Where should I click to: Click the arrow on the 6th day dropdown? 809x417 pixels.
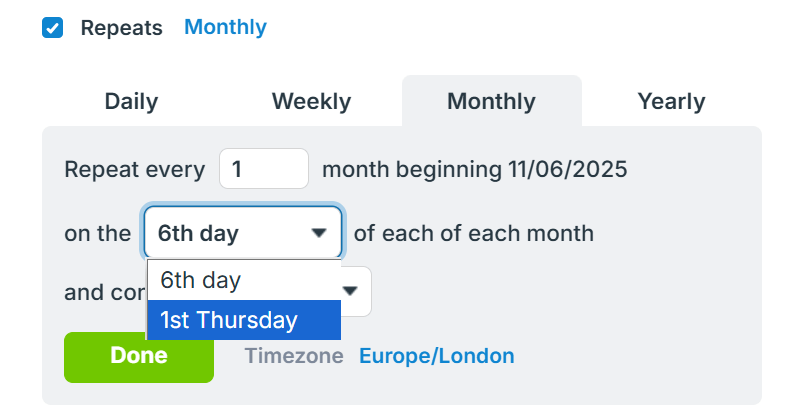(319, 234)
